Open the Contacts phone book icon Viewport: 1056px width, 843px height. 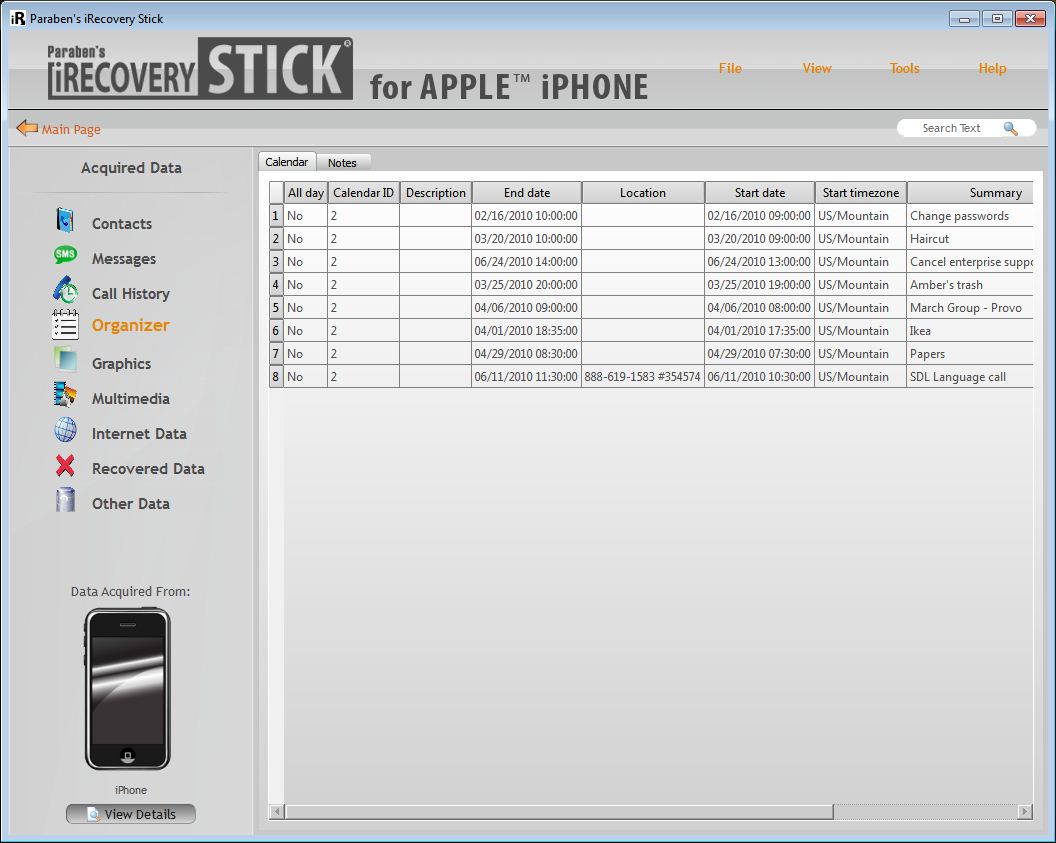65,221
